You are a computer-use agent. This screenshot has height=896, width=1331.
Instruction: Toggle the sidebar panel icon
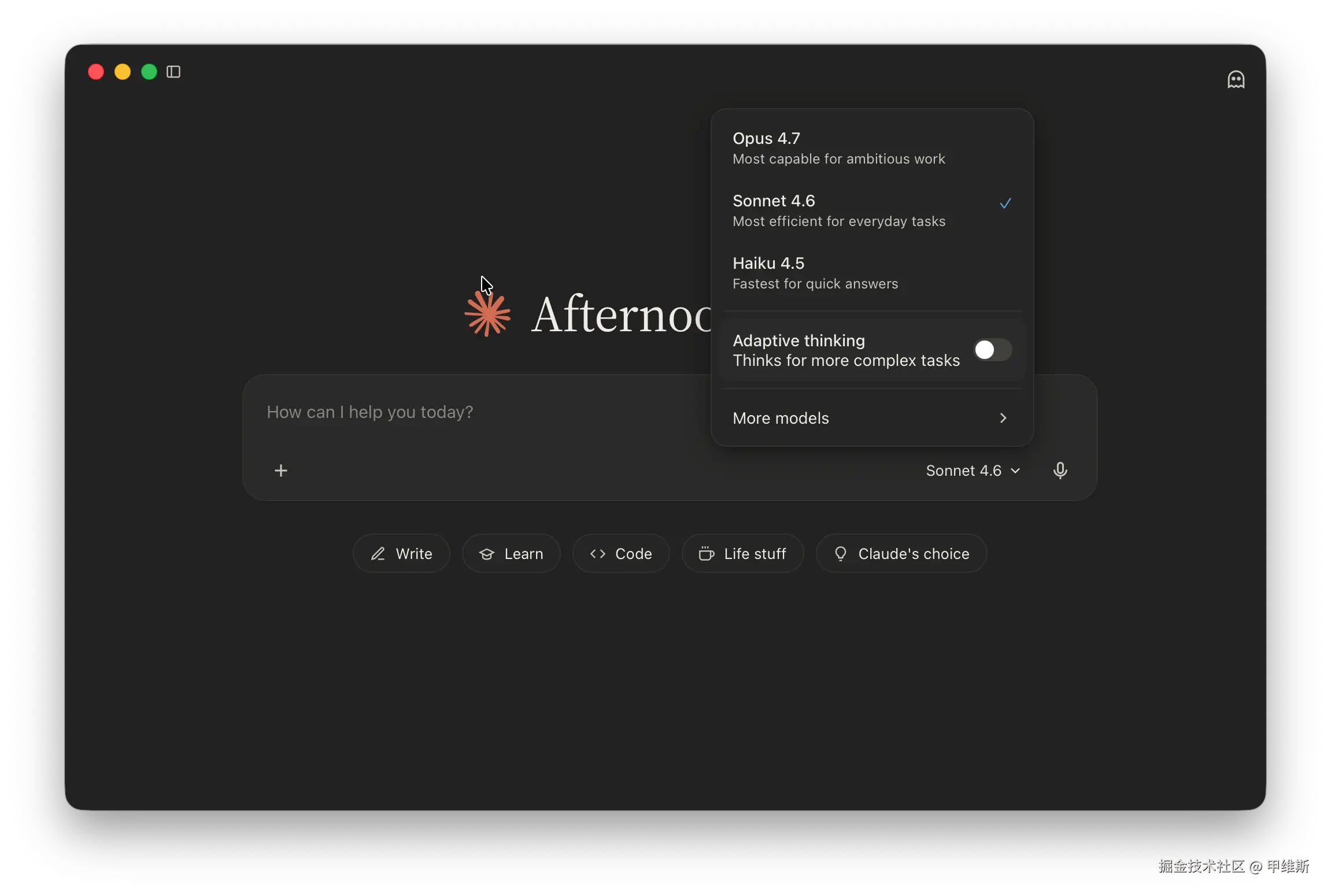click(173, 72)
